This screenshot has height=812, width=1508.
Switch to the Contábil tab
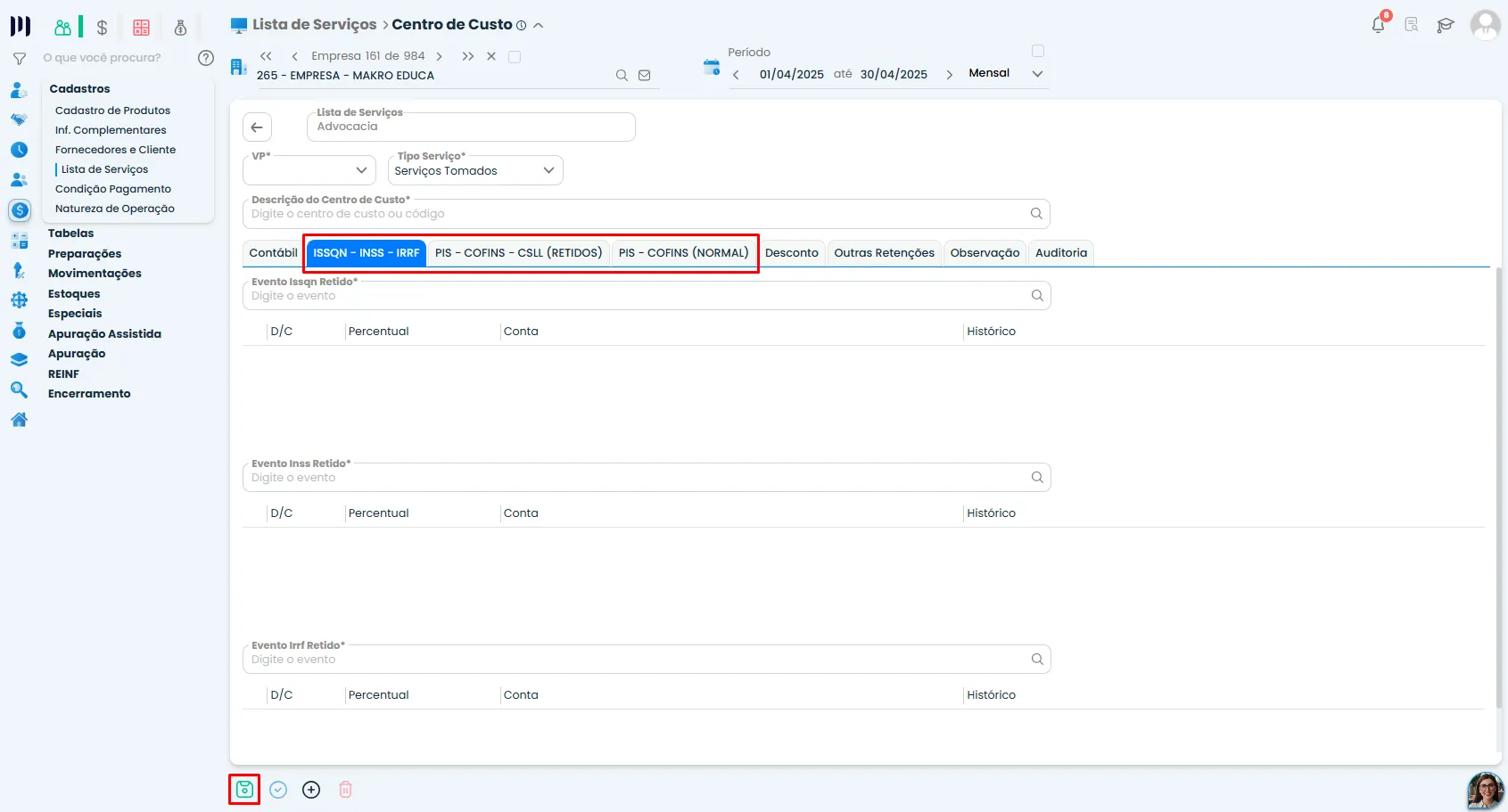(273, 253)
